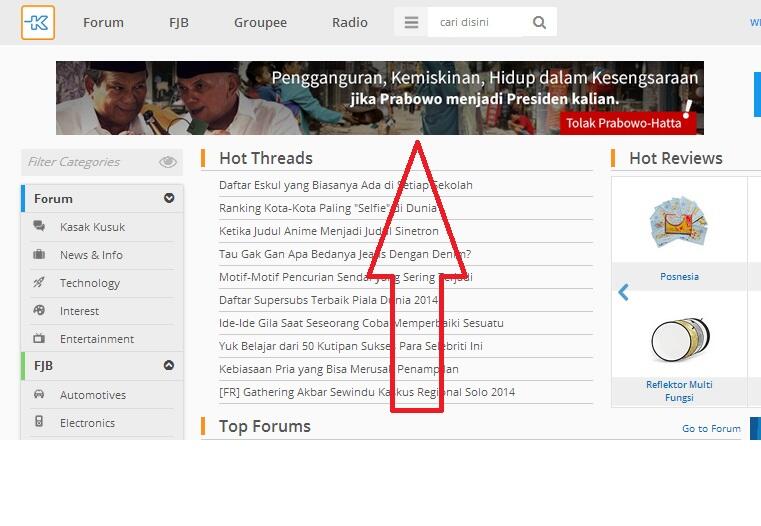
Task: Collapse the Forum category section
Action: [169, 198]
